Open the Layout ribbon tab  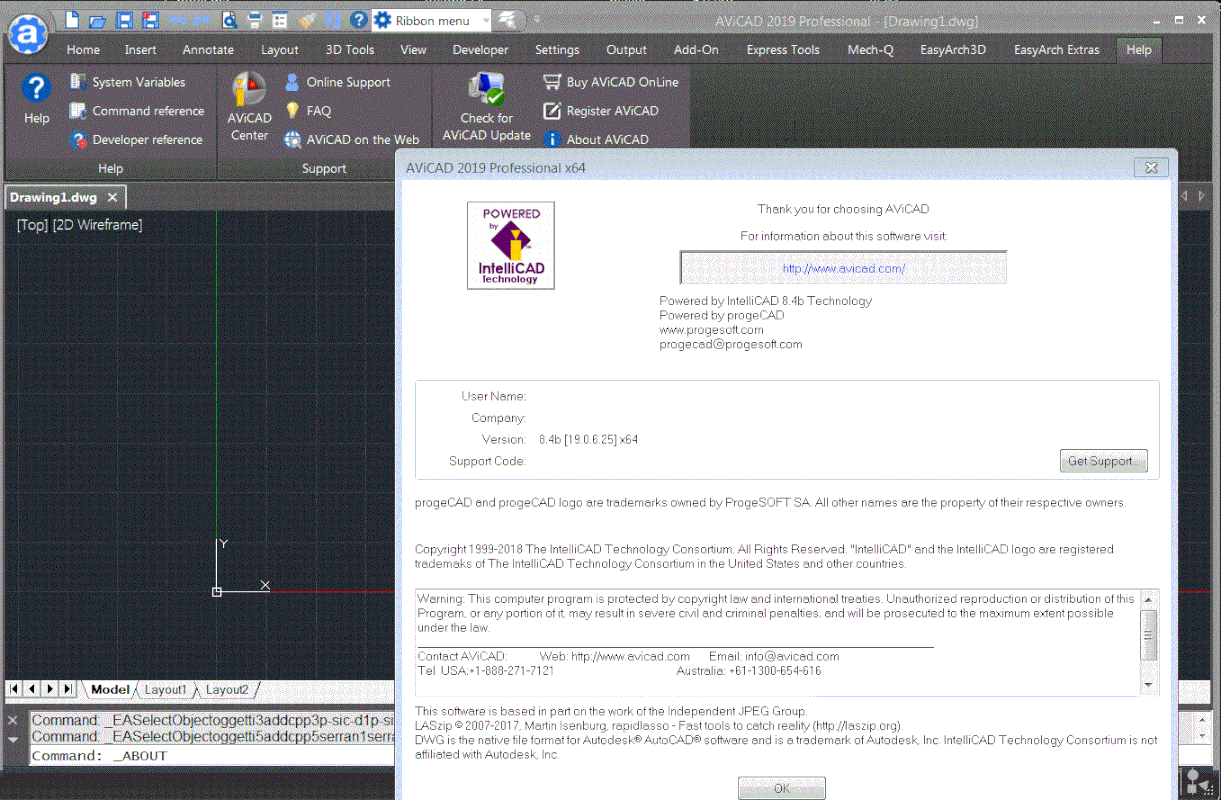click(x=280, y=50)
